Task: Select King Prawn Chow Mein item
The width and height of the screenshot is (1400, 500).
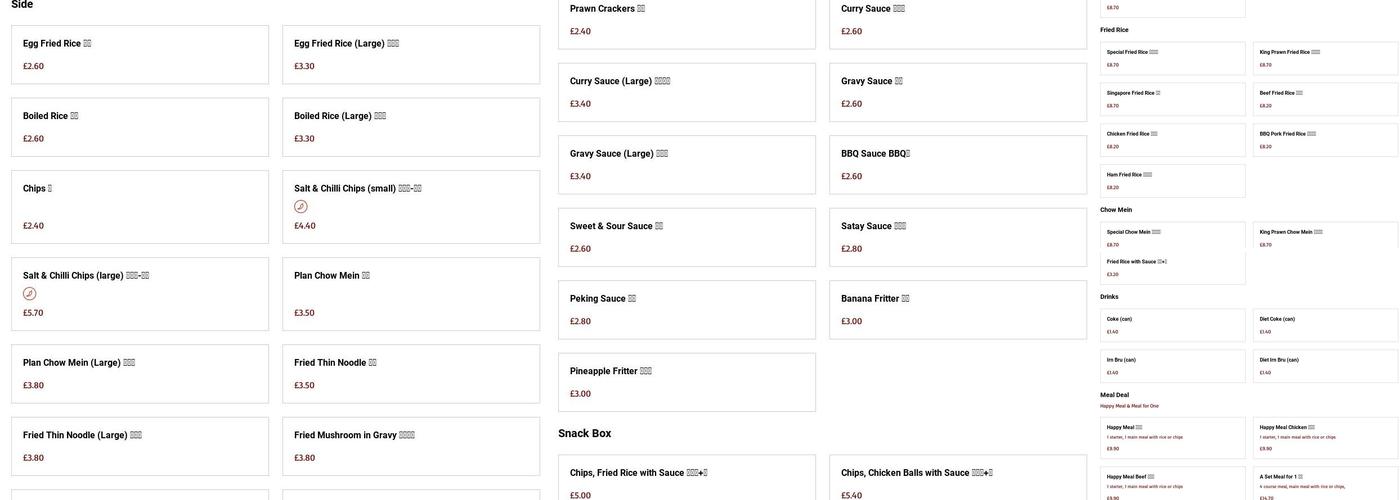Action: [1325, 237]
